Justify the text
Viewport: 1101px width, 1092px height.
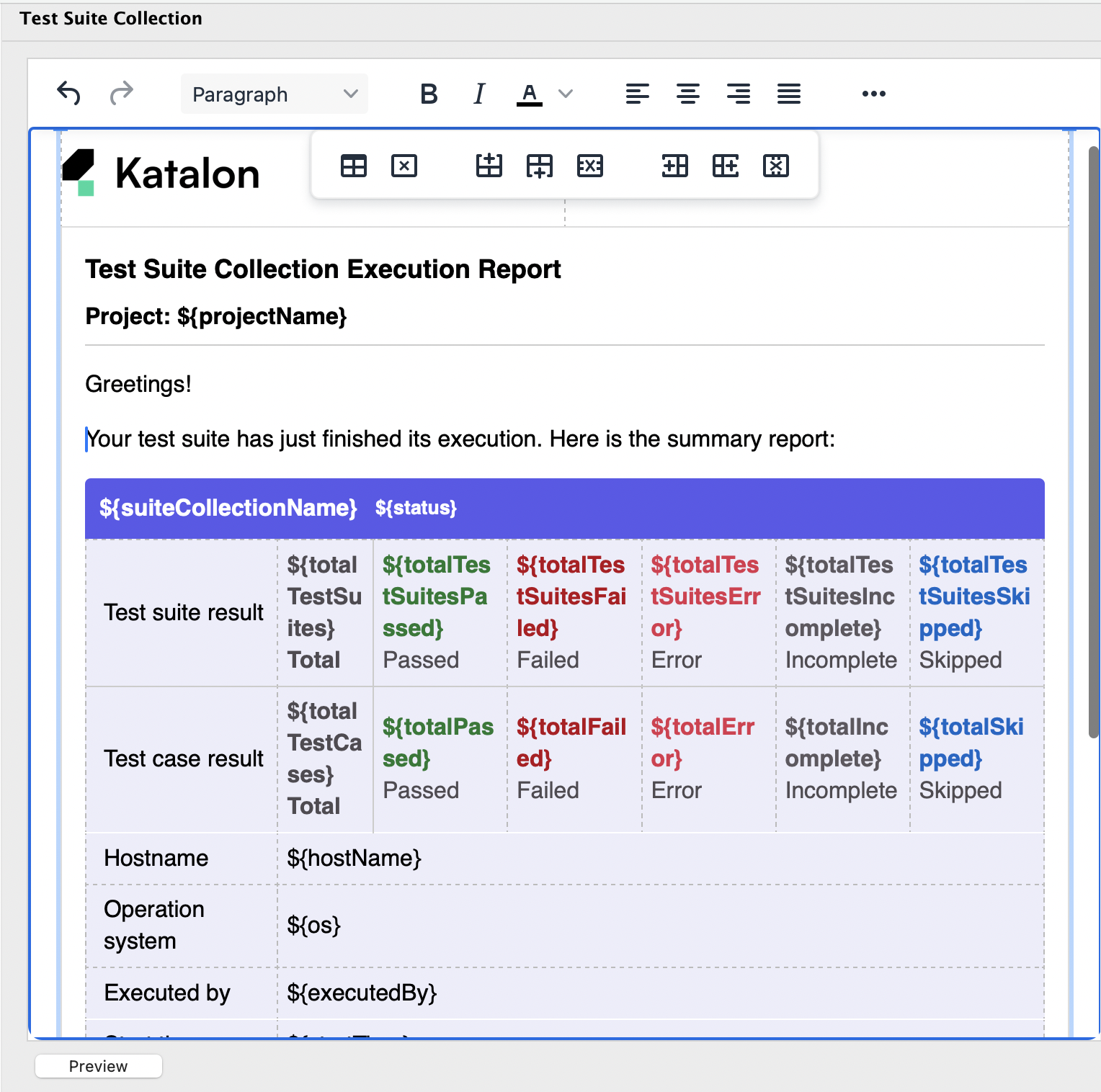[789, 94]
